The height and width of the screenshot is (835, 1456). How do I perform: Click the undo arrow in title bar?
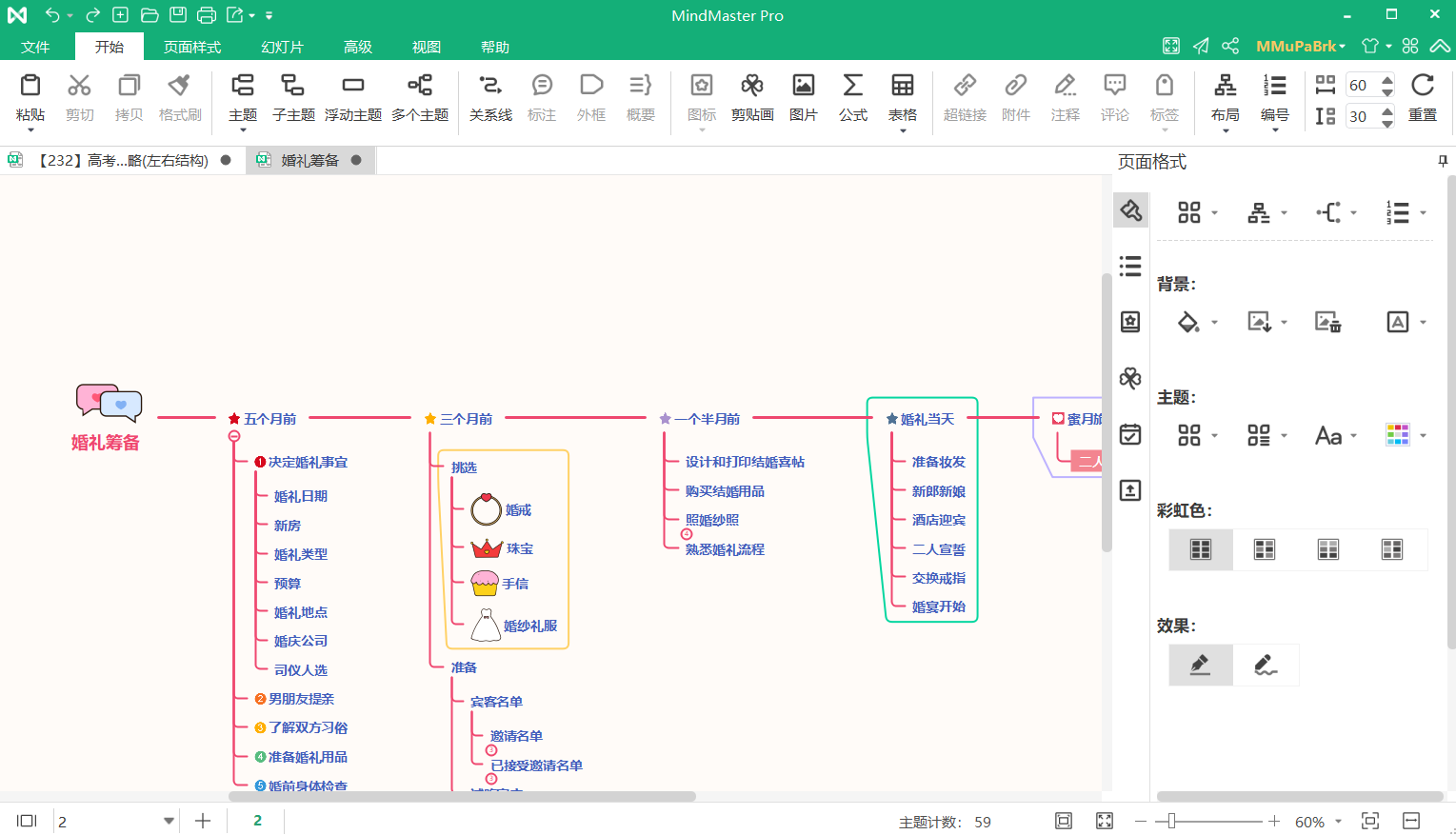pos(52,15)
